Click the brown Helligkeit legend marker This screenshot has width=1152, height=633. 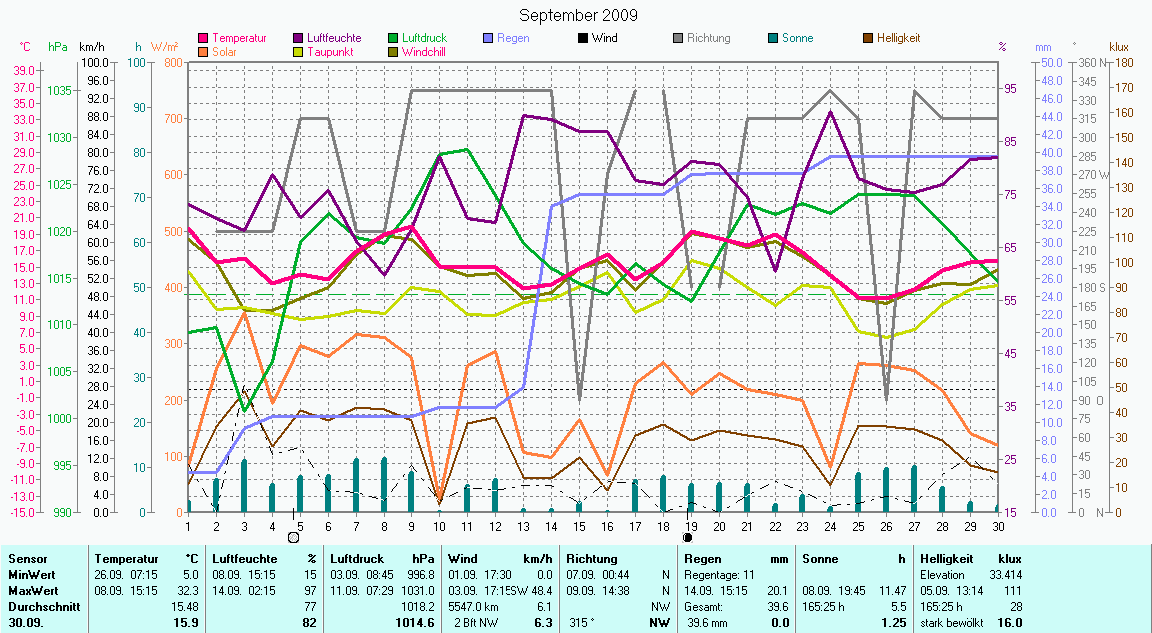pyautogui.click(x=869, y=38)
